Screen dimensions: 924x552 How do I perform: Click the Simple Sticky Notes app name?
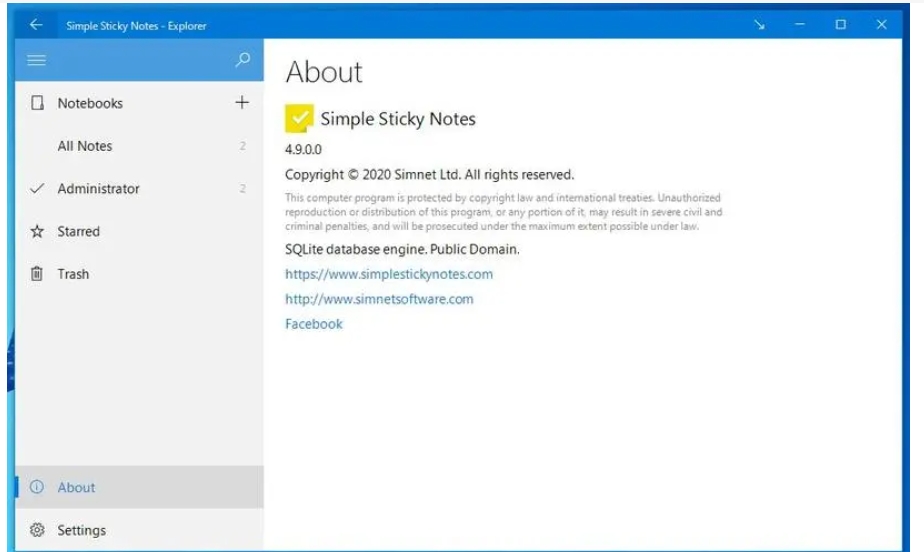click(398, 119)
